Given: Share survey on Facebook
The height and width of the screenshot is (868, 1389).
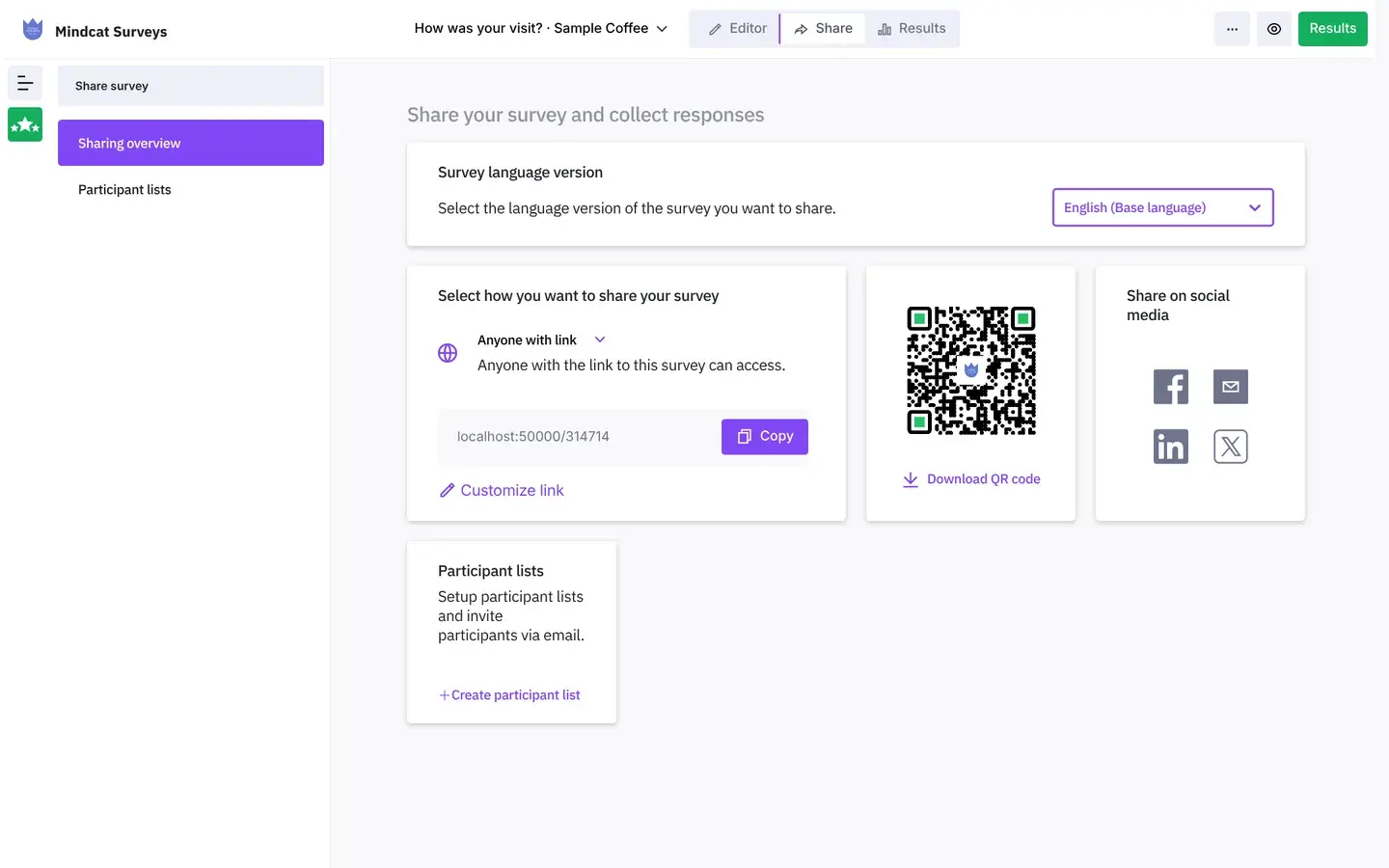Looking at the screenshot, I should [x=1171, y=387].
